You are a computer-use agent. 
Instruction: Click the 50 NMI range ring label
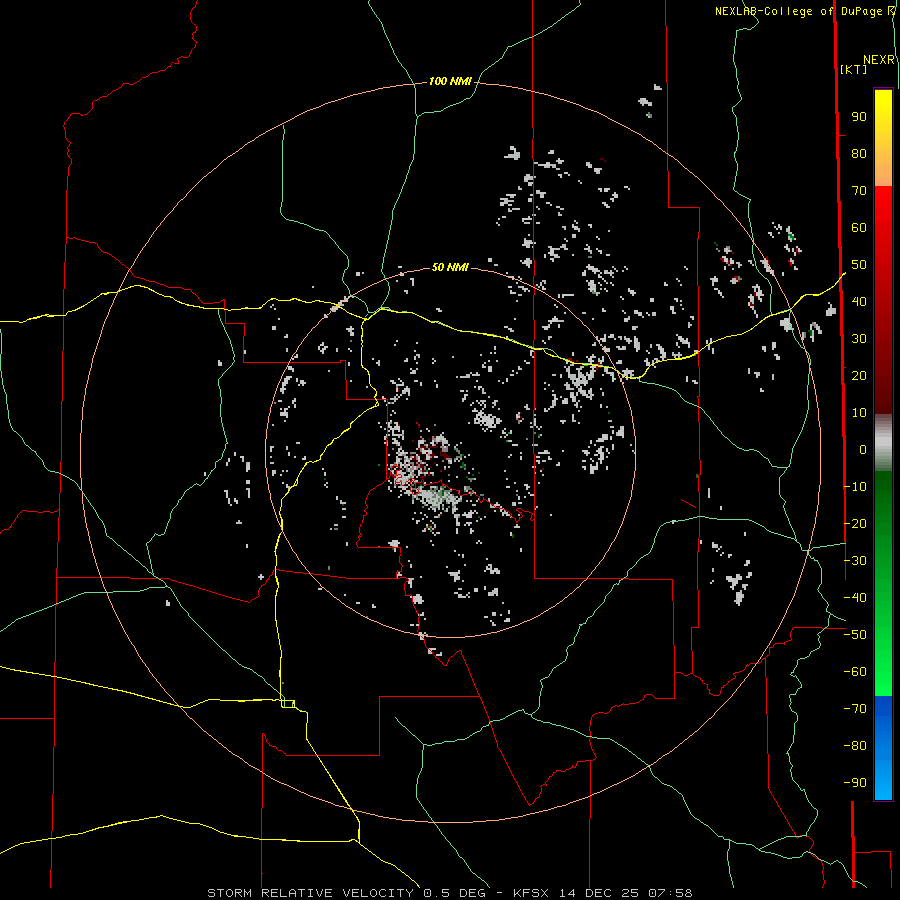point(450,267)
